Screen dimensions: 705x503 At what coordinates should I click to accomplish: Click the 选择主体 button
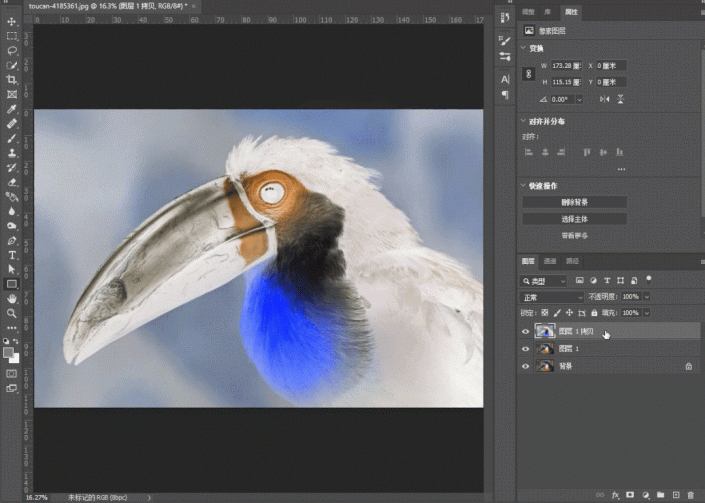pos(574,218)
